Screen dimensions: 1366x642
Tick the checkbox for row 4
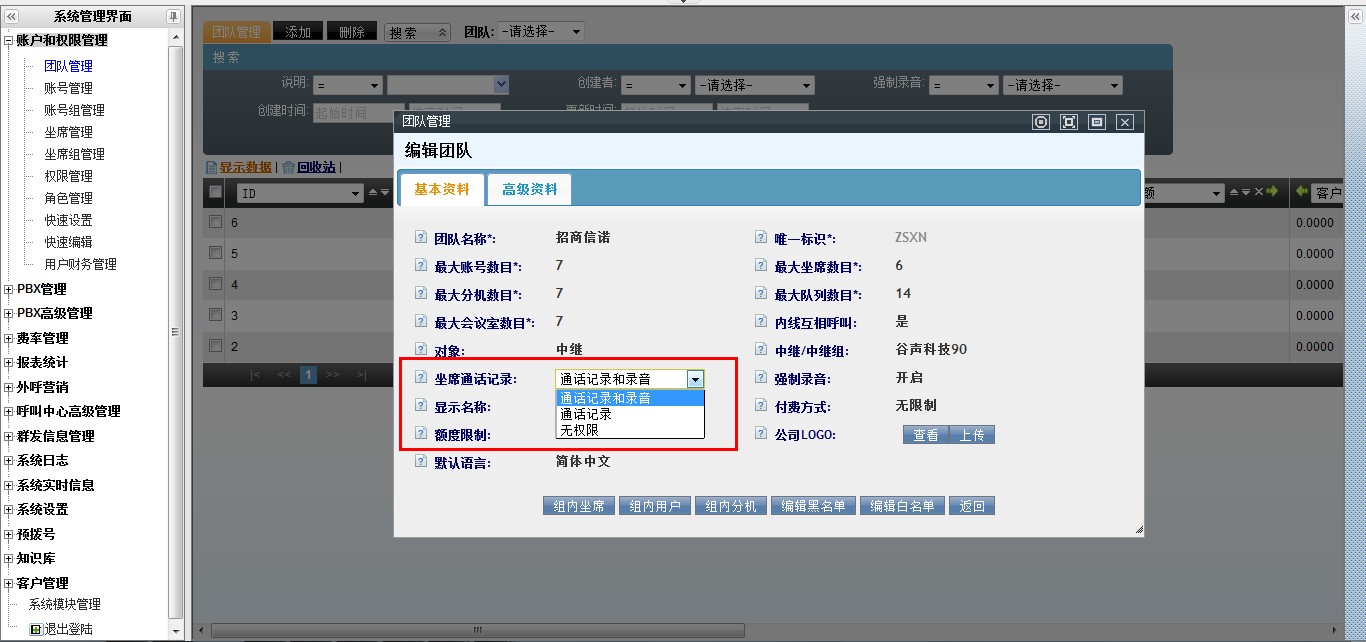215,284
